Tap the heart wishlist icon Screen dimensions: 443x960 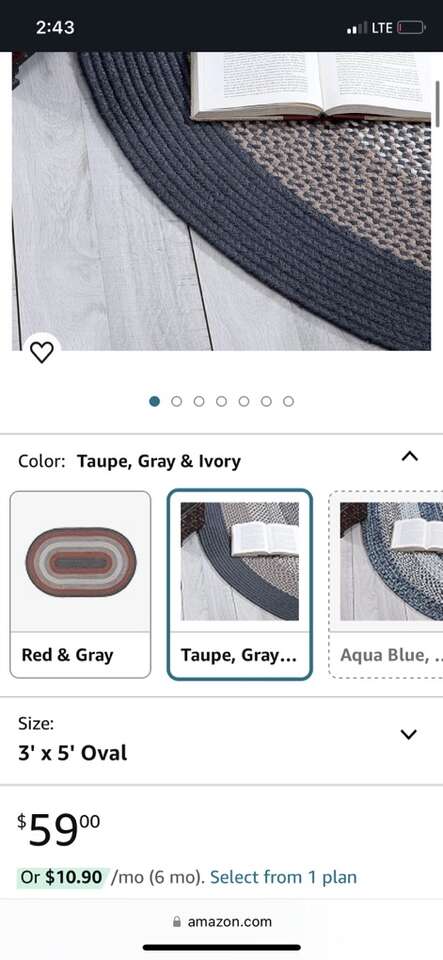point(42,351)
